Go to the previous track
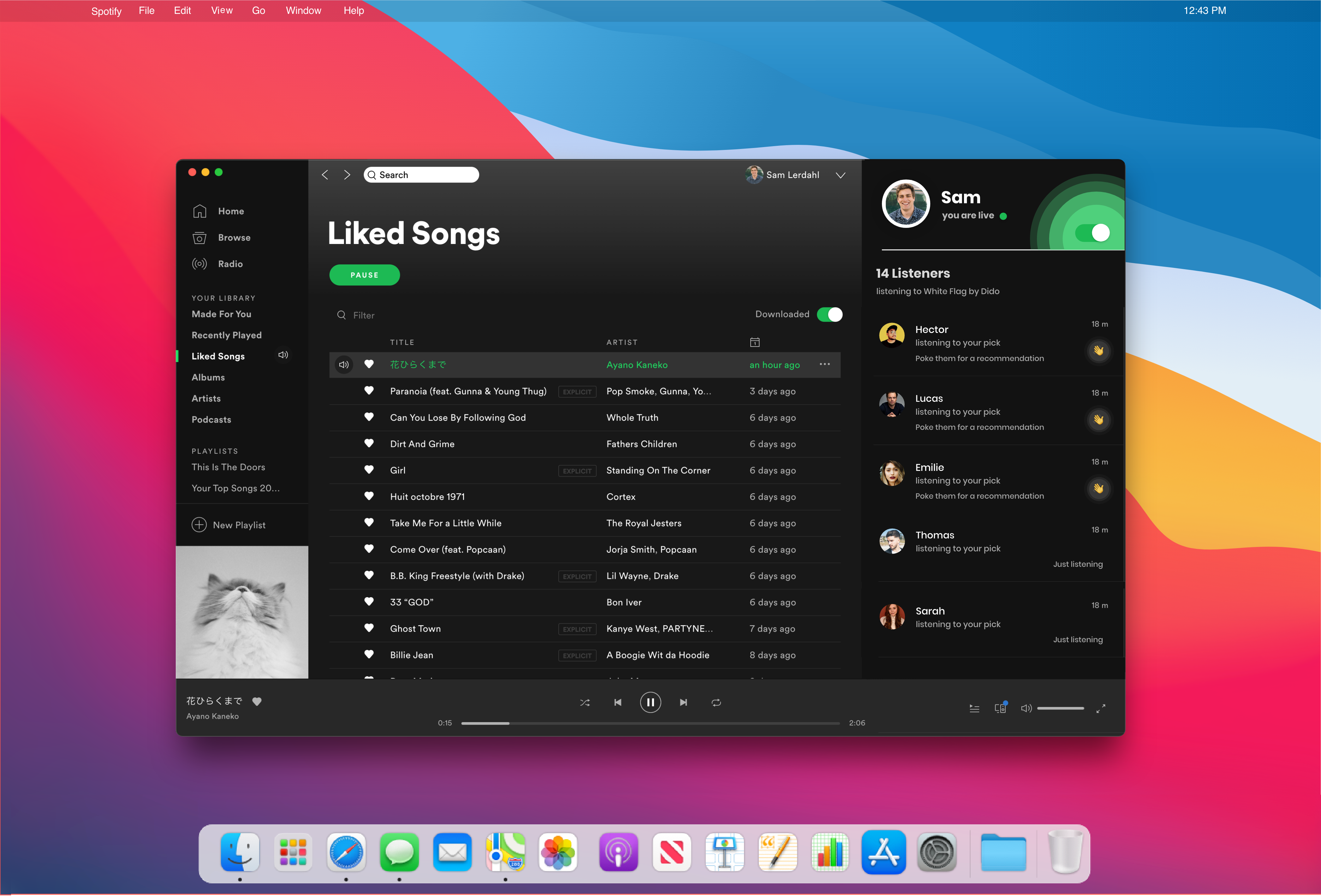The width and height of the screenshot is (1321, 896). [x=617, y=703]
